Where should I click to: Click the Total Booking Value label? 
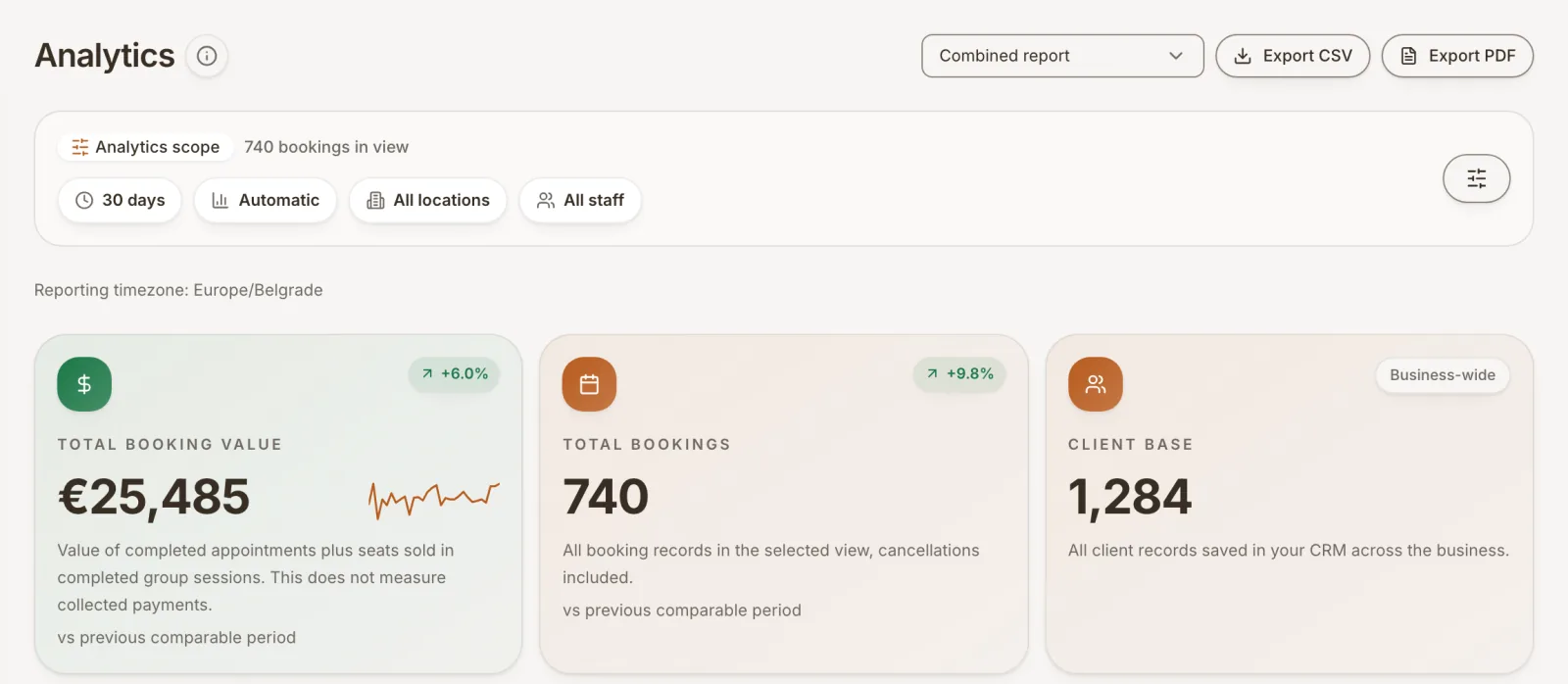point(170,445)
